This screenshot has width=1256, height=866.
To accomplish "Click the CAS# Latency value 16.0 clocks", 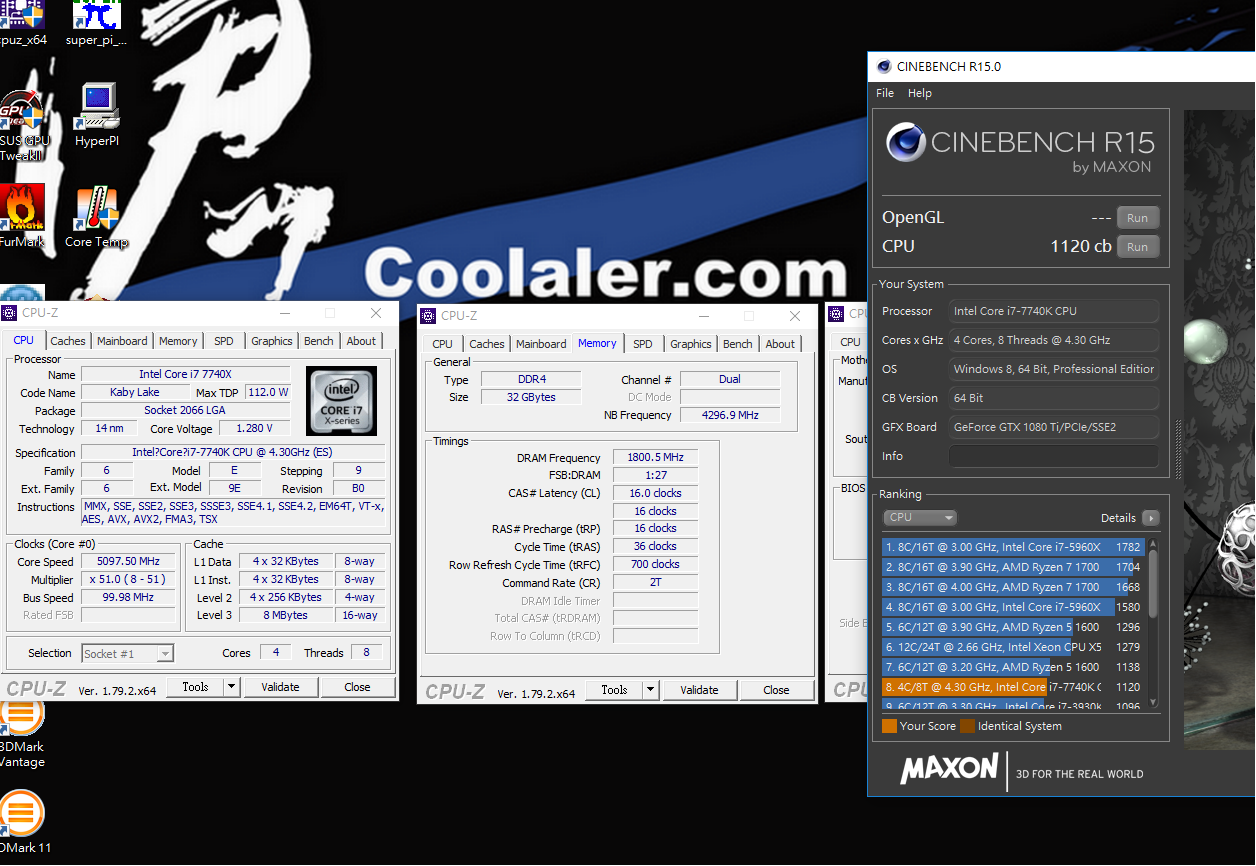I will click(655, 493).
